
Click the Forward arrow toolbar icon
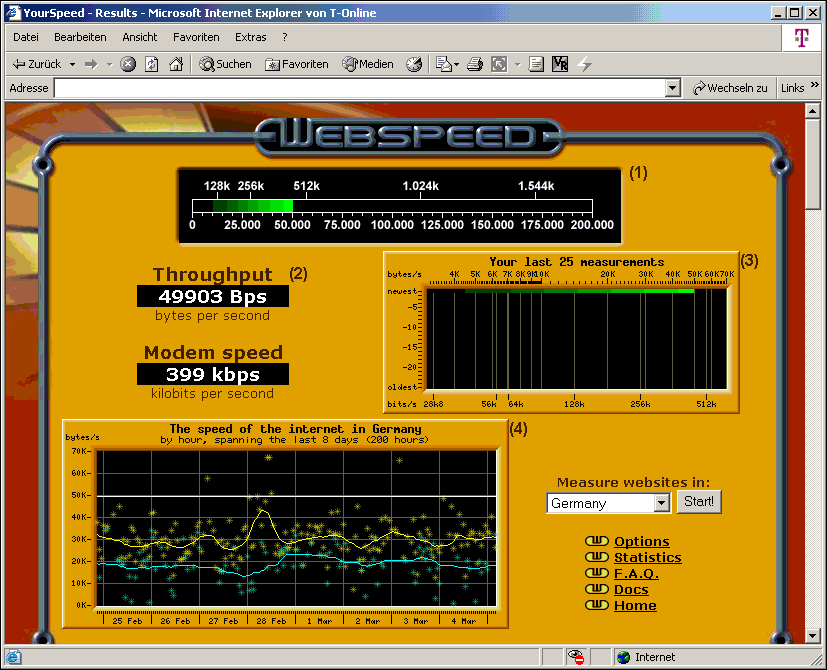(x=91, y=64)
